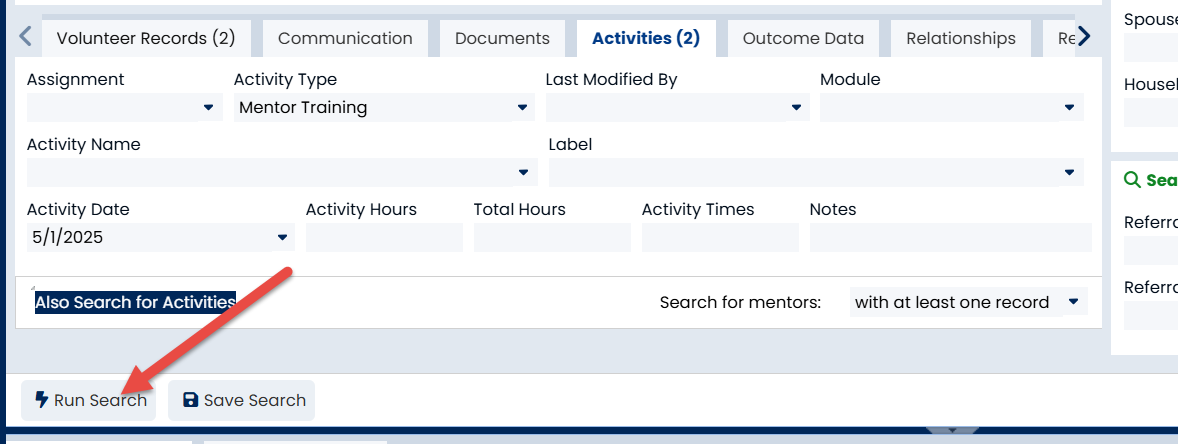Screen dimensions: 1178x444
Task: Click the Run Search button
Action: pyautogui.click(x=90, y=400)
